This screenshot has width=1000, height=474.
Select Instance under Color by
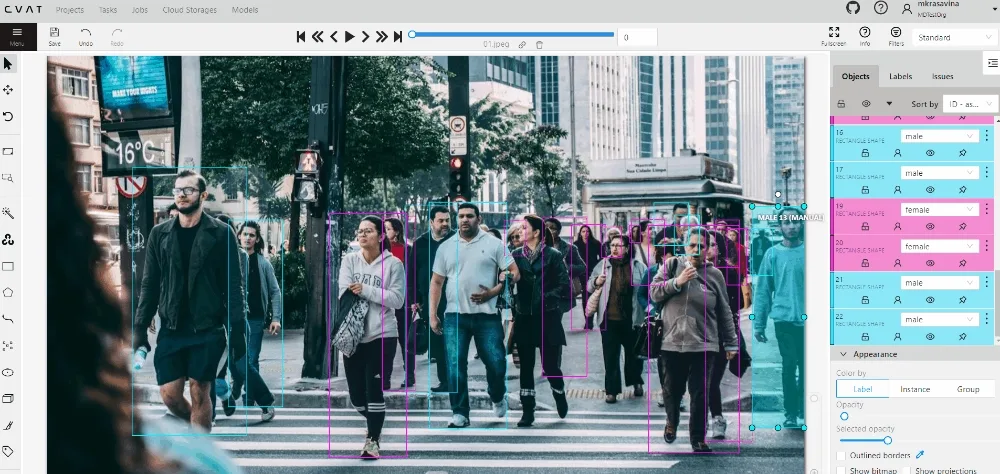pos(915,389)
